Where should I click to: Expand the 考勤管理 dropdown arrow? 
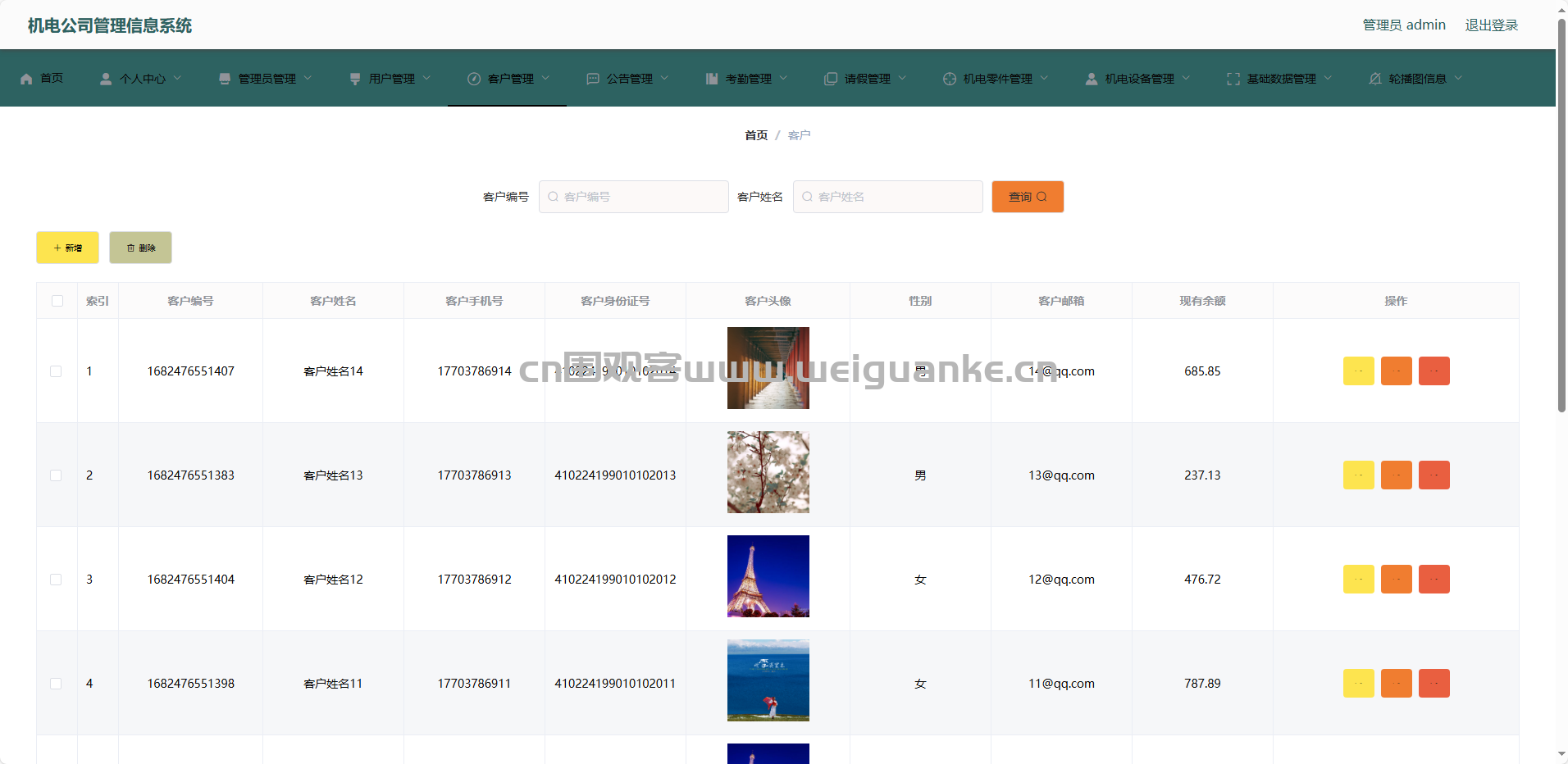tap(783, 78)
